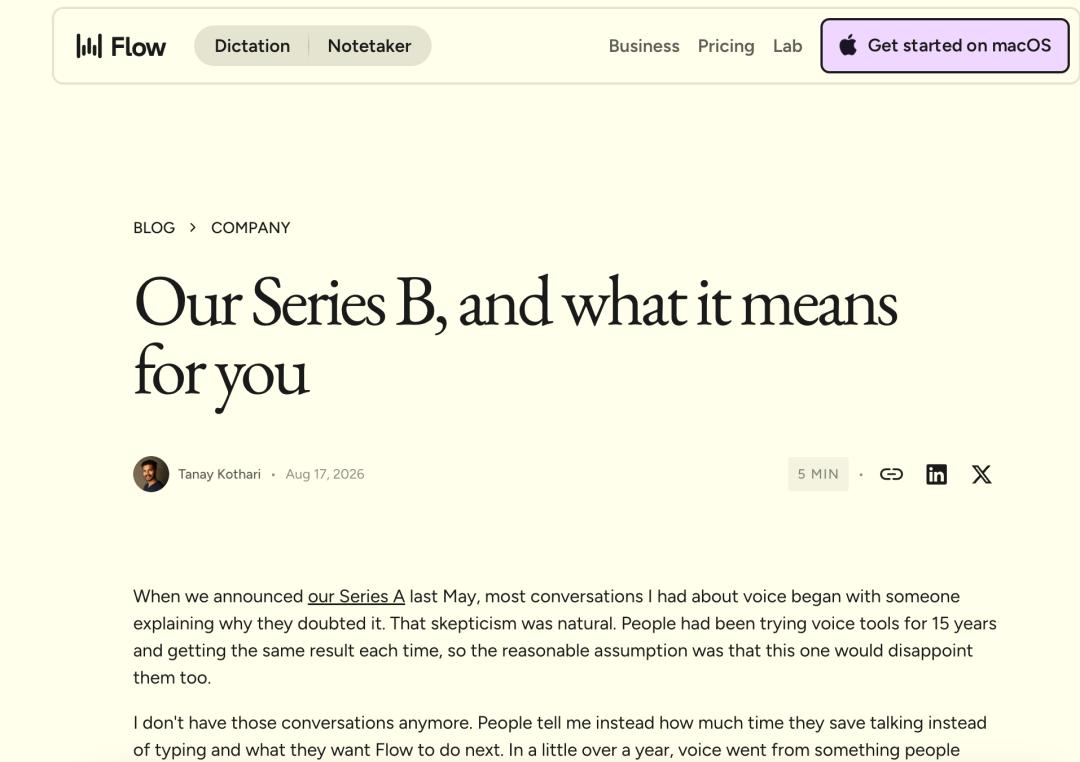Go to the Pricing page
The width and height of the screenshot is (1080, 762).
(726, 46)
